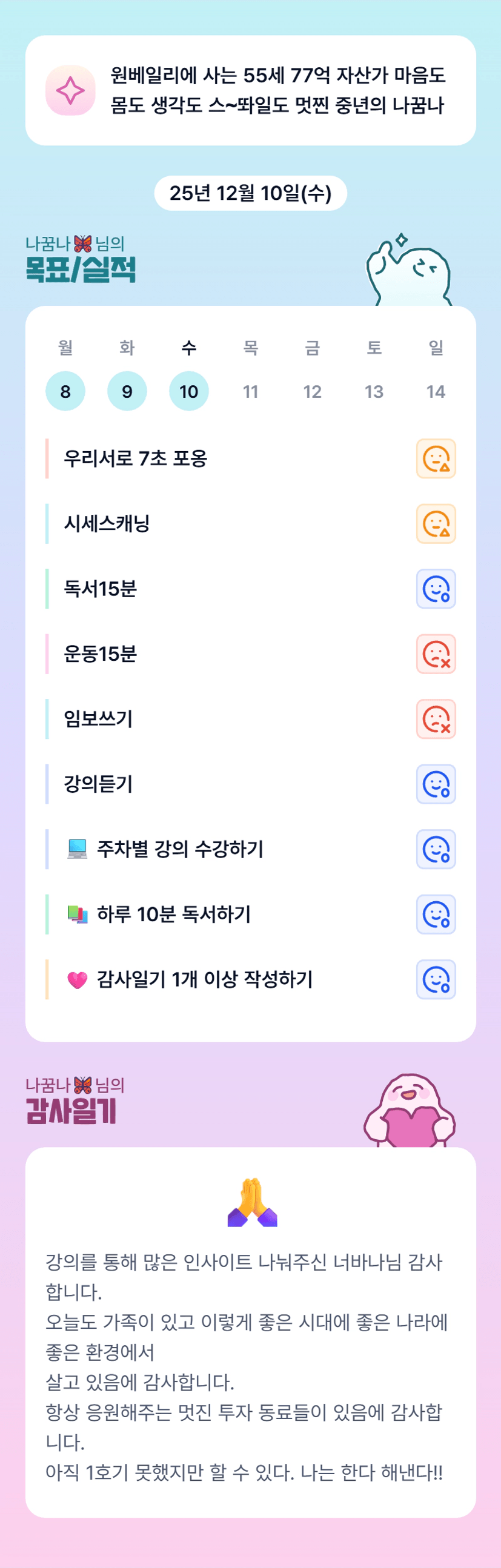Viewport: 501px width, 1568px height.
Task: Click the 25년 12월 10일(수) date pill
Action: pos(250,193)
